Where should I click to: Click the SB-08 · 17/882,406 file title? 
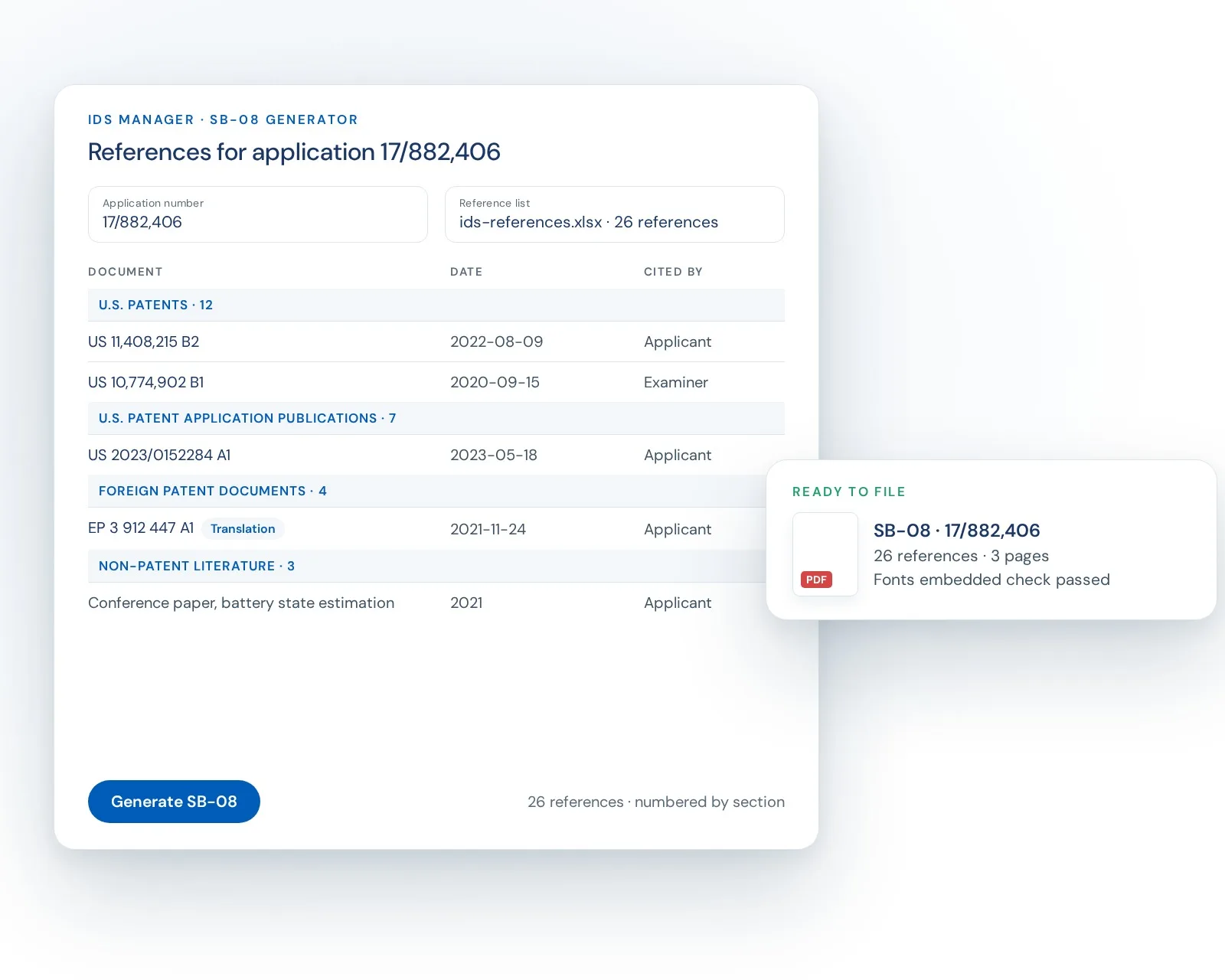pyautogui.click(x=957, y=531)
